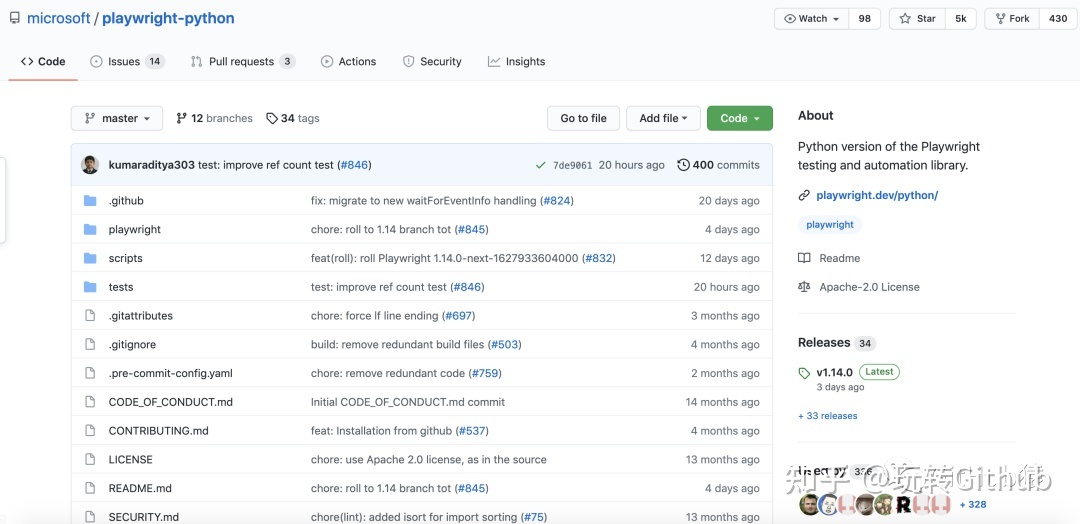This screenshot has width=1080, height=524.
Task: Click the first contributor avatar
Action: (809, 505)
